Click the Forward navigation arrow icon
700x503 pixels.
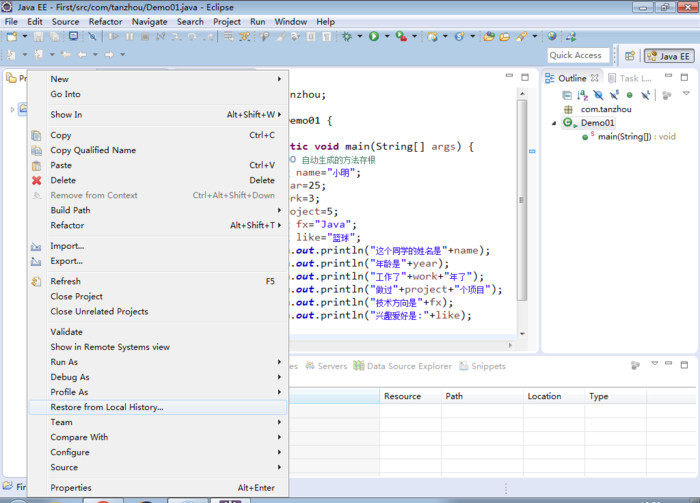point(109,55)
